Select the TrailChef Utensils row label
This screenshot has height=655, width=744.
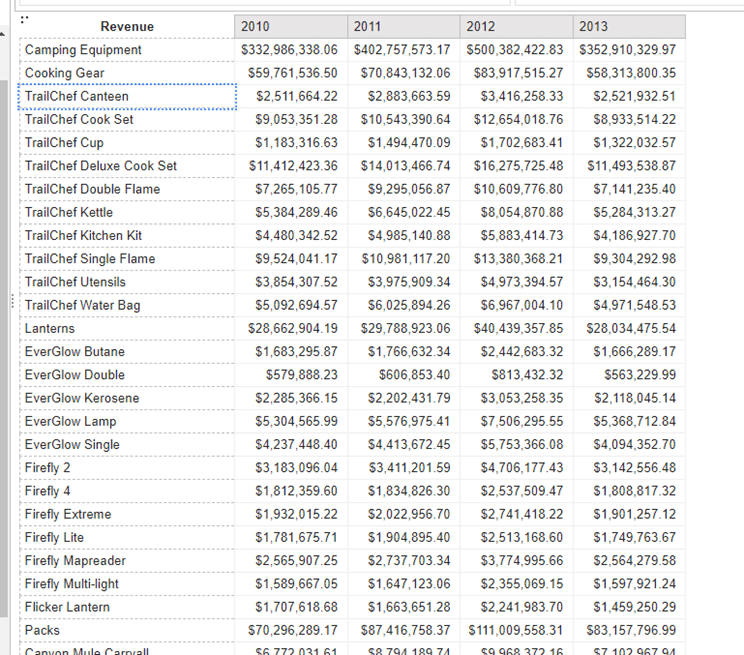coord(127,282)
